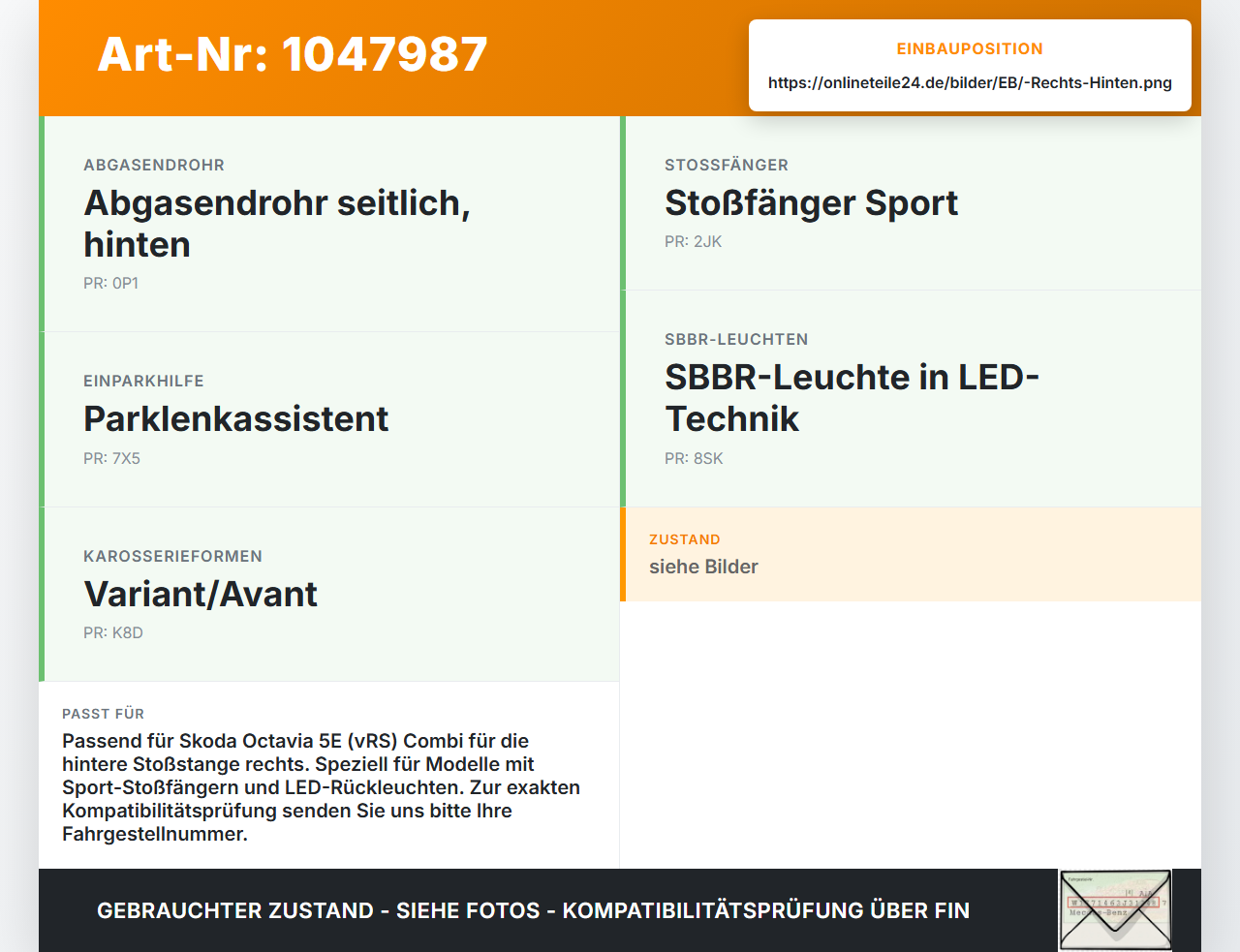Screen dimensions: 1240x952
Task: Click the Zustand siehe Bilder box
Action: coord(911,554)
